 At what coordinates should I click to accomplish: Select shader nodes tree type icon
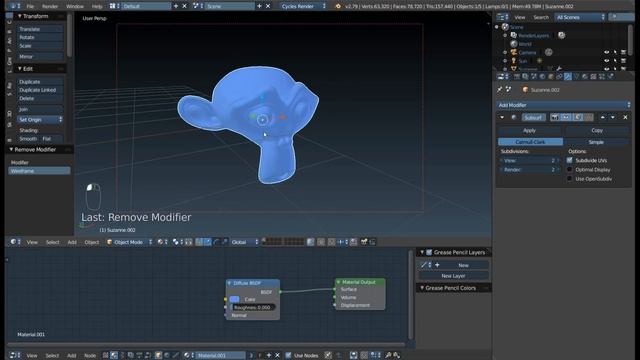click(x=114, y=355)
